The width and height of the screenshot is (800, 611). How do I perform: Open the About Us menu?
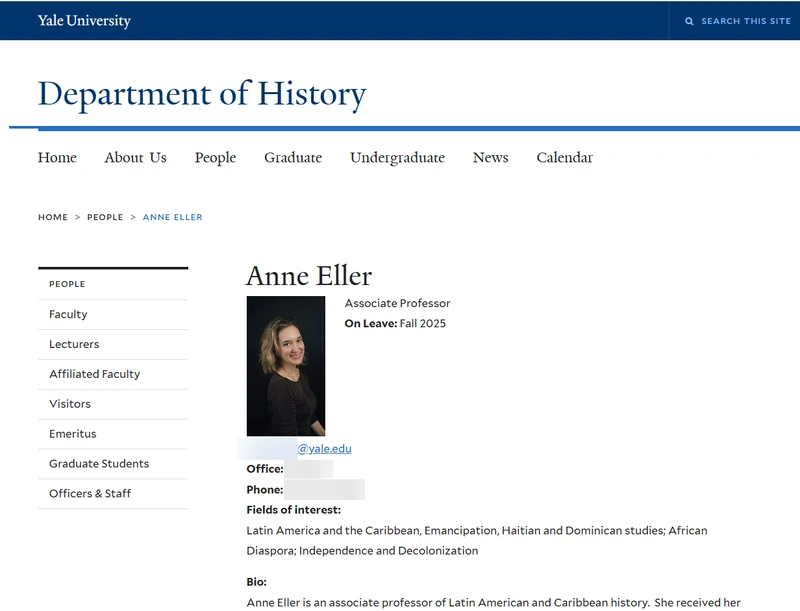point(136,158)
